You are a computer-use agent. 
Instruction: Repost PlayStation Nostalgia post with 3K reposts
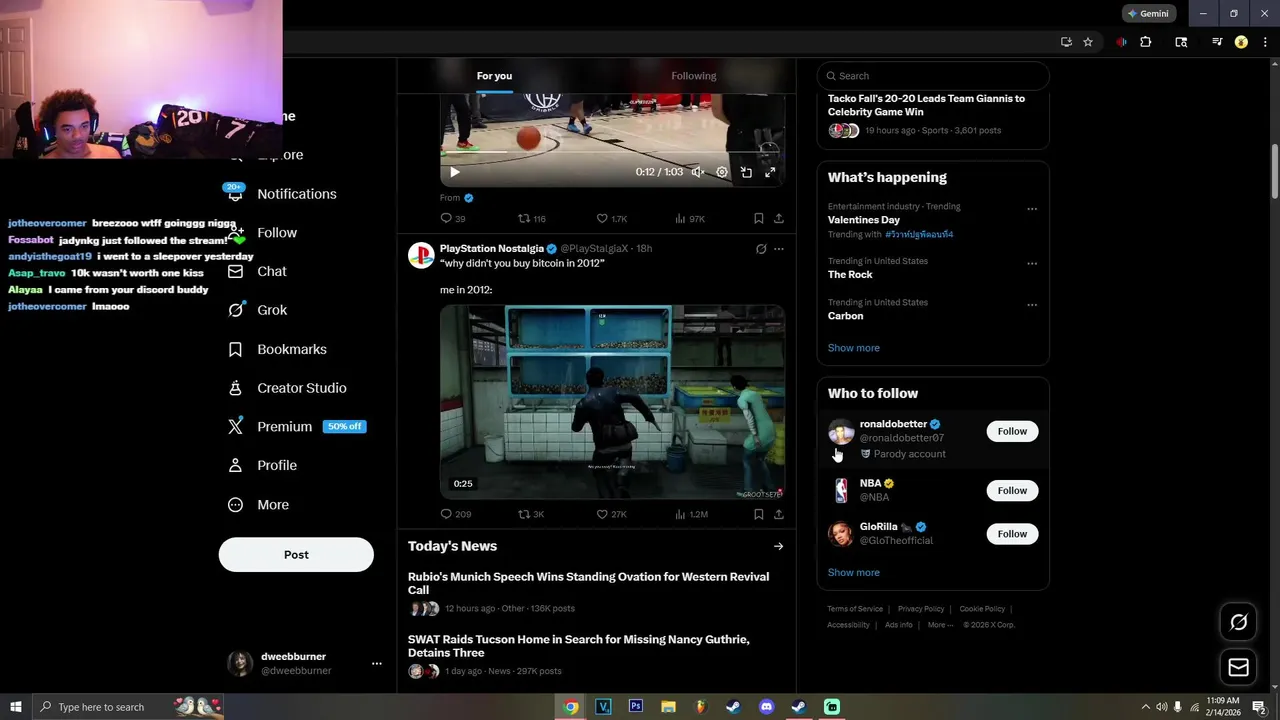point(531,514)
